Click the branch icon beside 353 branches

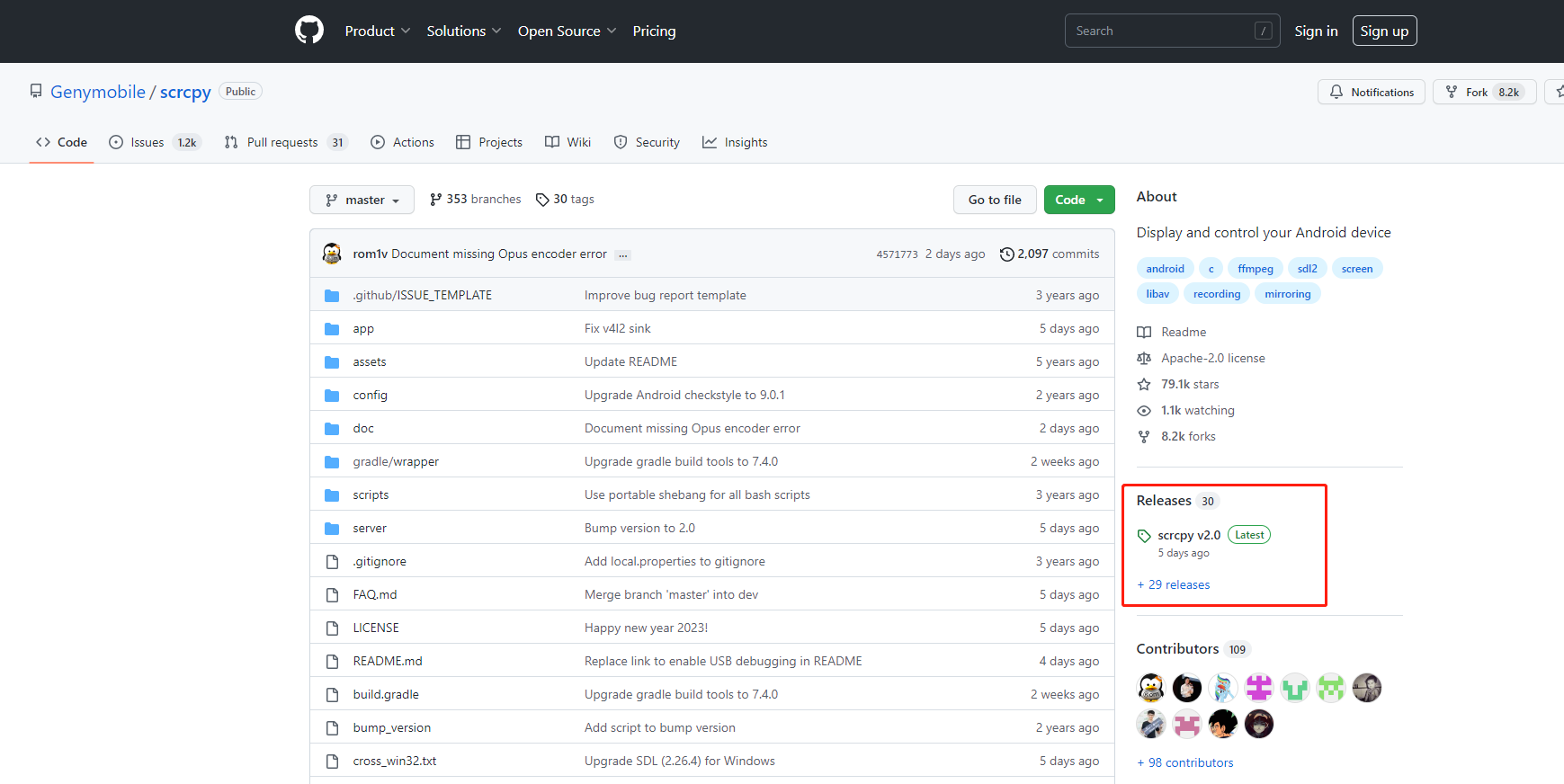(x=436, y=200)
